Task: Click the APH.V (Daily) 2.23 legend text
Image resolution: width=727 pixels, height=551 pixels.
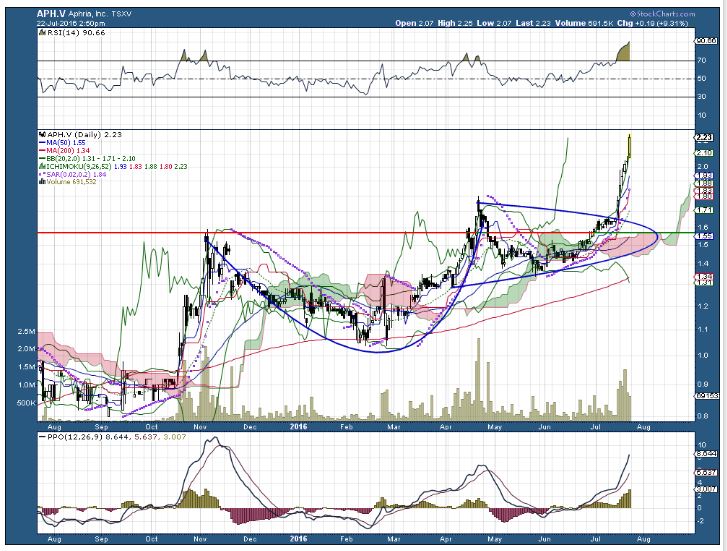Action: (84, 135)
